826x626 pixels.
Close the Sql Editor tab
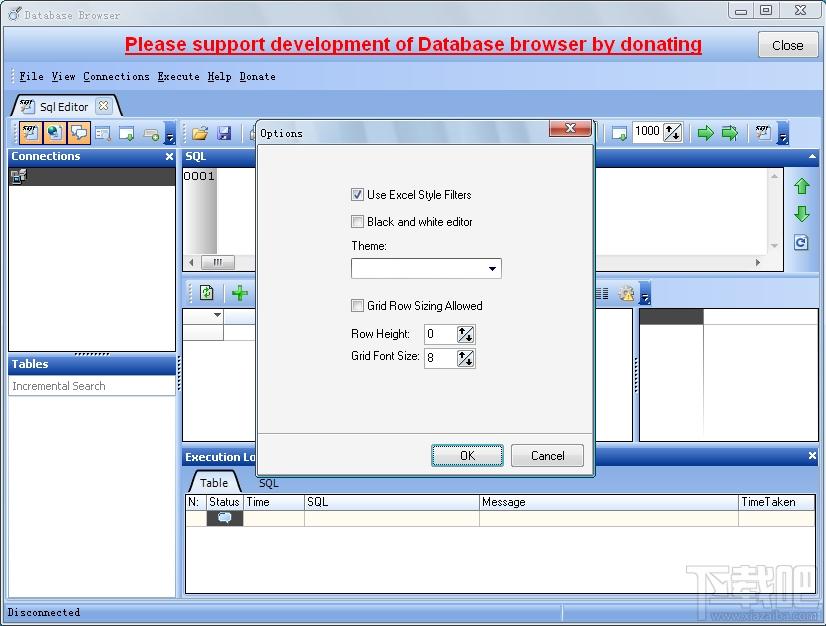pyautogui.click(x=104, y=106)
